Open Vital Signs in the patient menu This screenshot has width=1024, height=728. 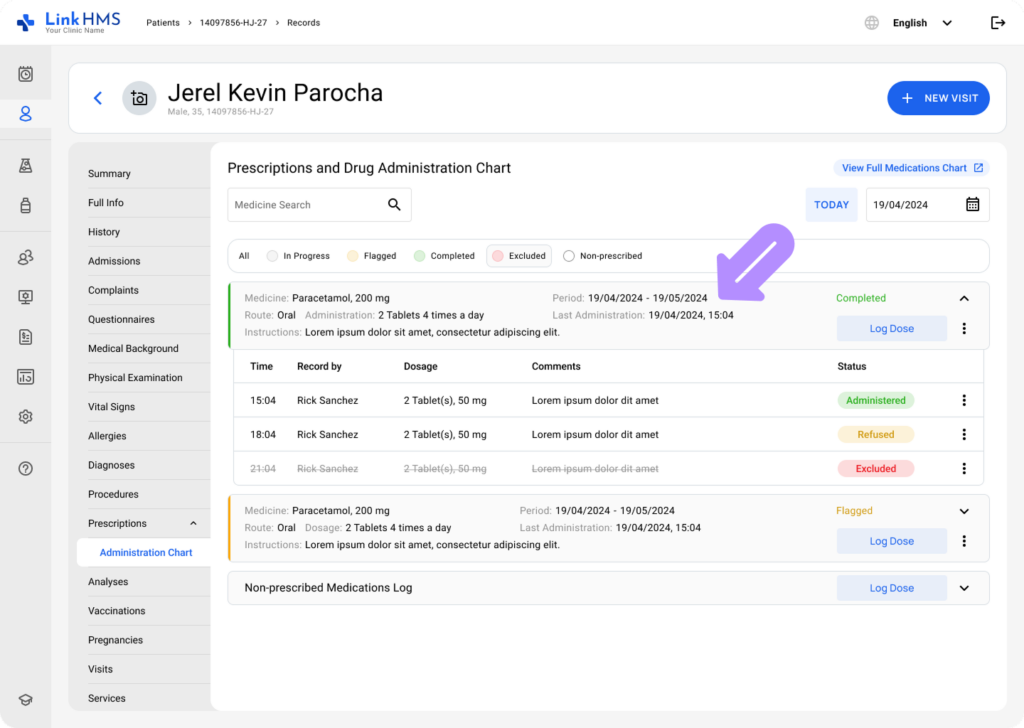[x=112, y=407]
